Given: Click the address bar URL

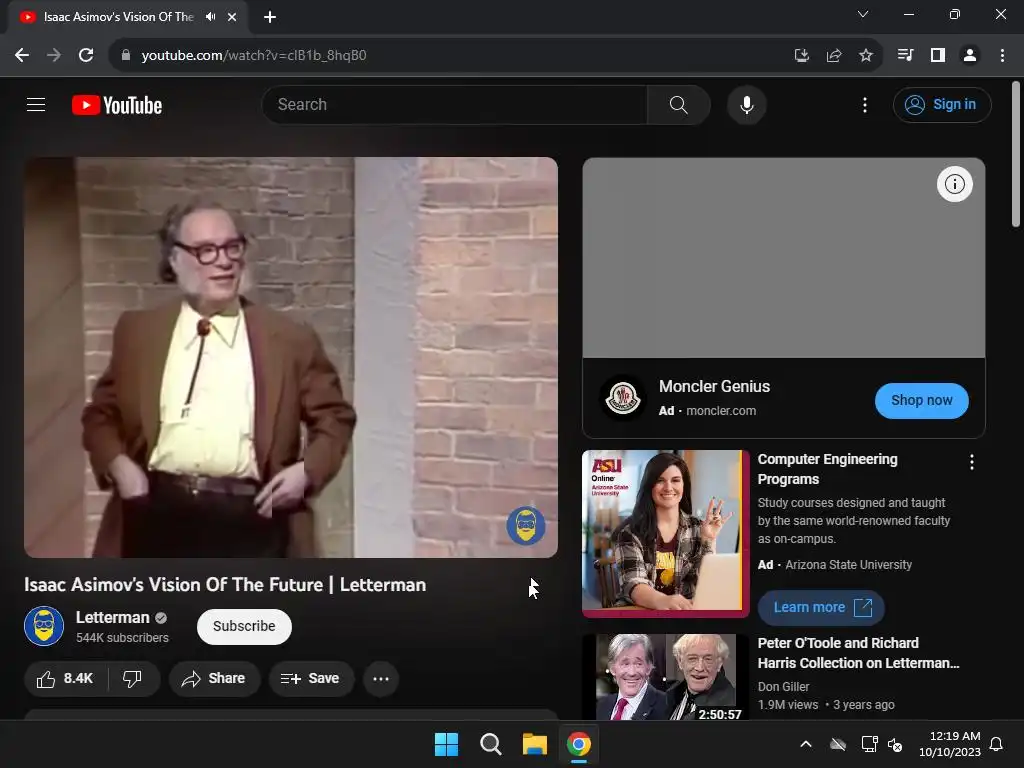Looking at the screenshot, I should click(253, 56).
